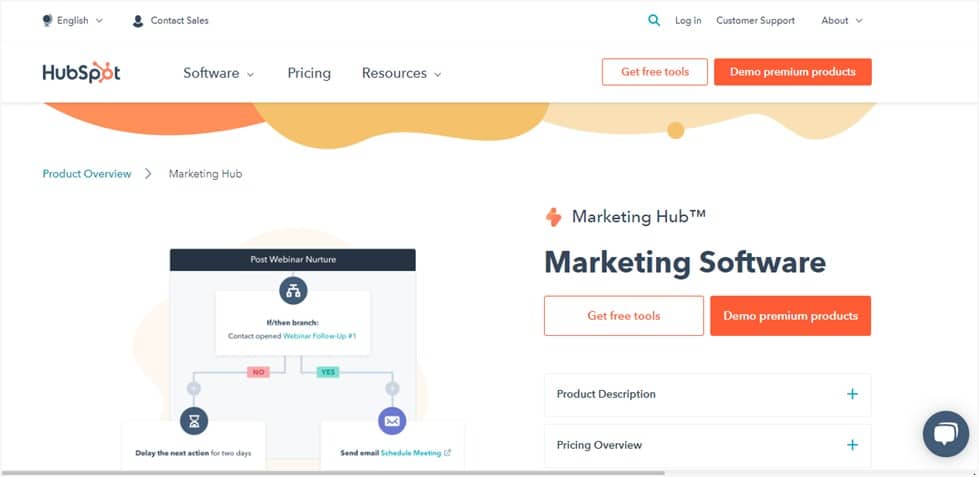979x477 pixels.
Task: Click the globe language icon
Action: coord(48,20)
